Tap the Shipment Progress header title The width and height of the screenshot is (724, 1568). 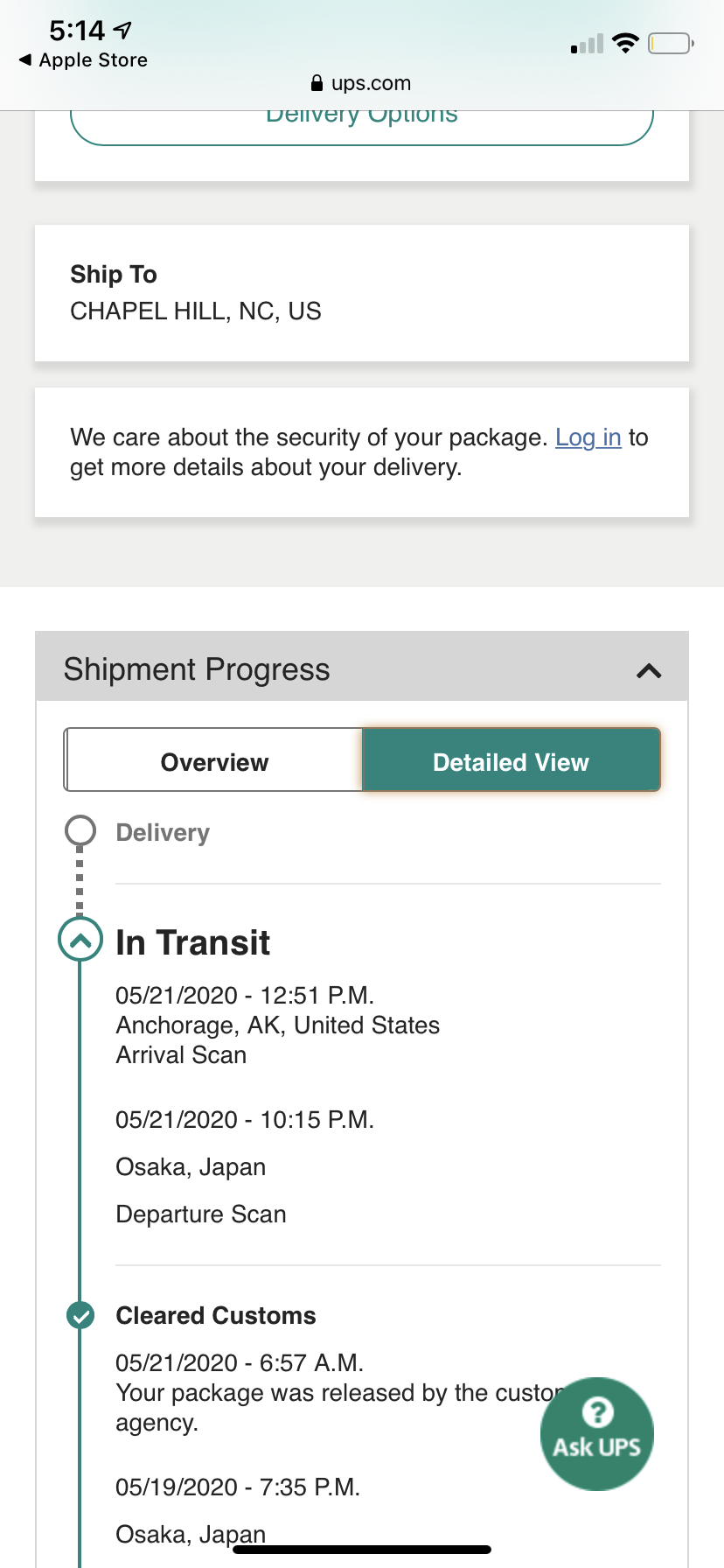tap(197, 669)
